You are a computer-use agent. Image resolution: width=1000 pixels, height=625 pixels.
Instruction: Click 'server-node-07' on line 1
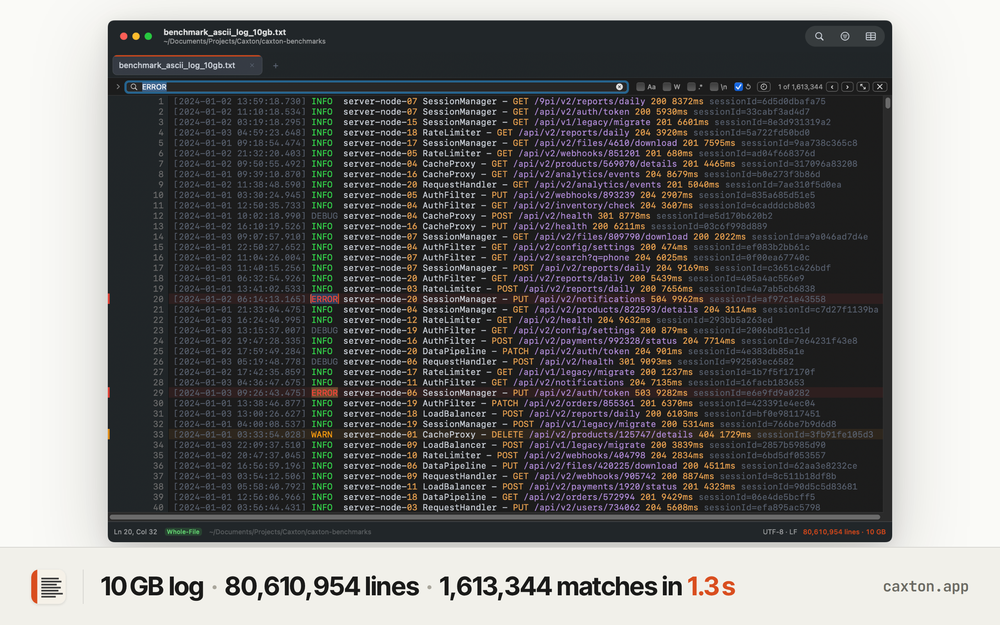pos(380,101)
